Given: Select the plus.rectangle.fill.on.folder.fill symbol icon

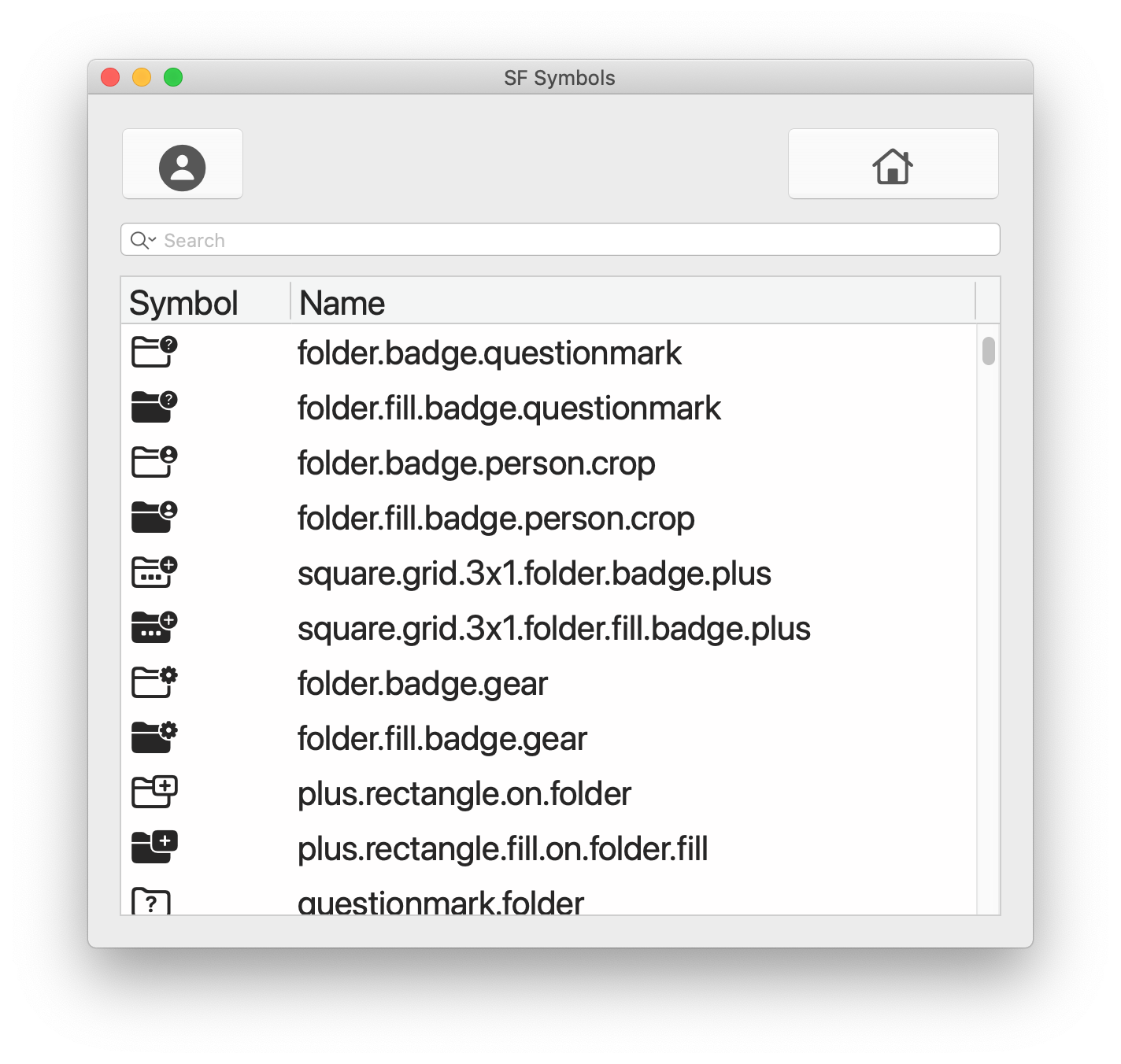Looking at the screenshot, I should (x=154, y=848).
